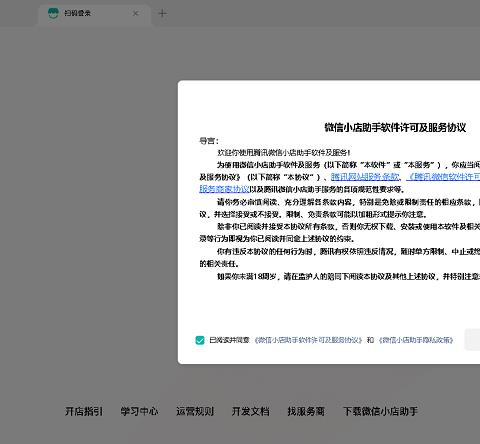Click 下载微信小店助手 in the footer
The width and height of the screenshot is (480, 444).
coord(380,411)
